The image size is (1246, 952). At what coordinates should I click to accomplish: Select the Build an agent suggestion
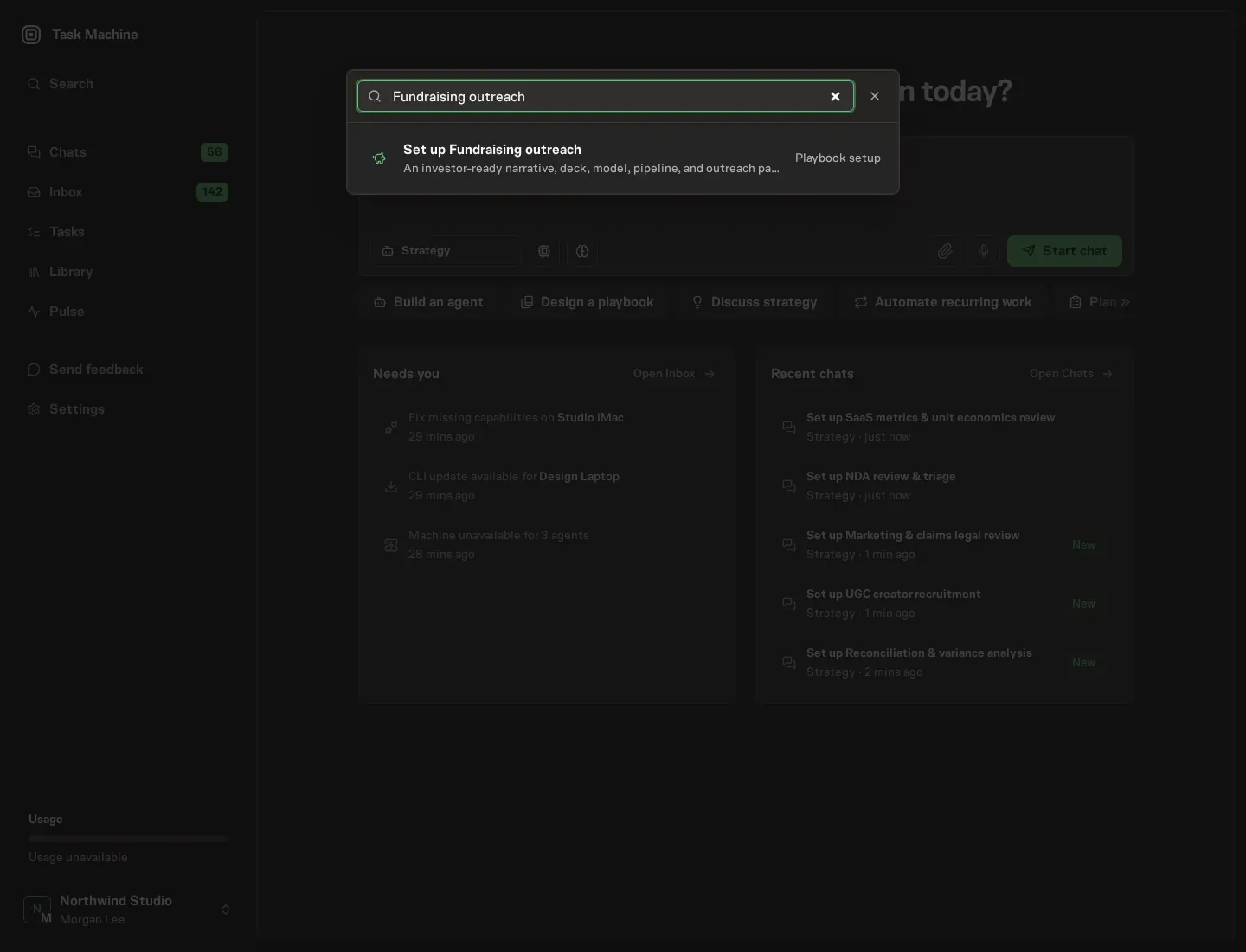(428, 302)
